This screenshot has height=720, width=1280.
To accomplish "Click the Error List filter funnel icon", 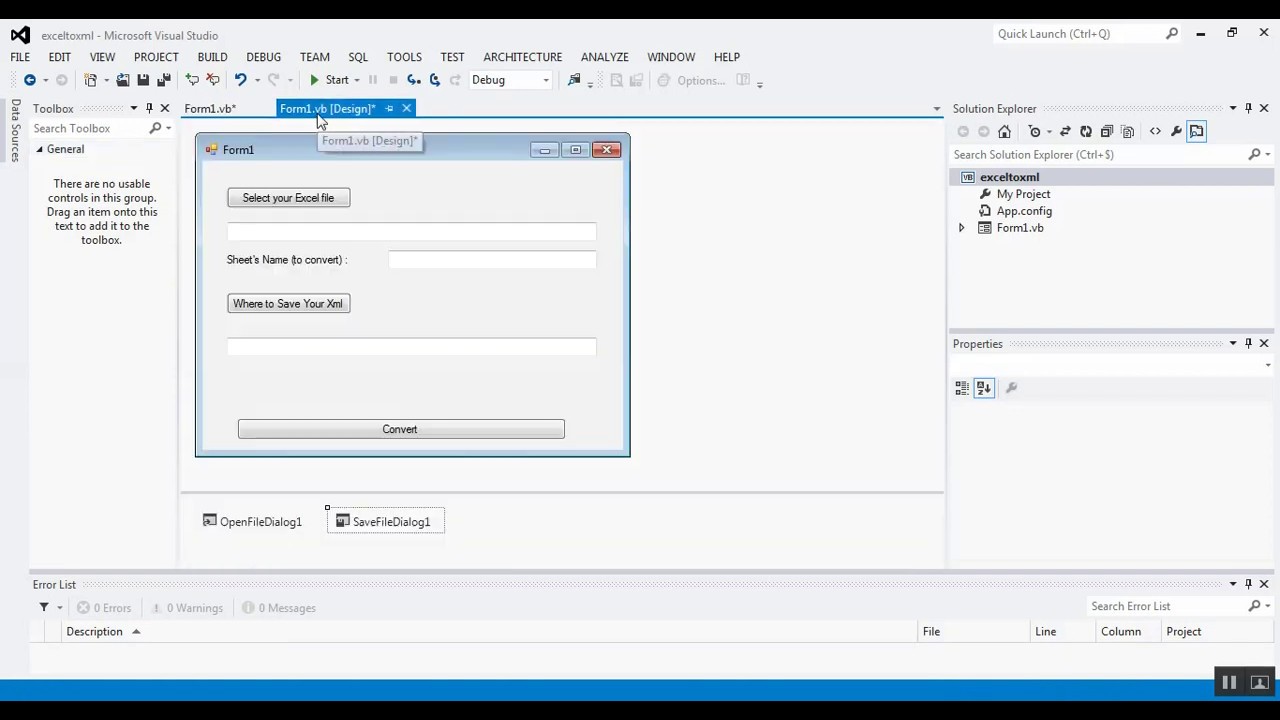I will [x=44, y=608].
